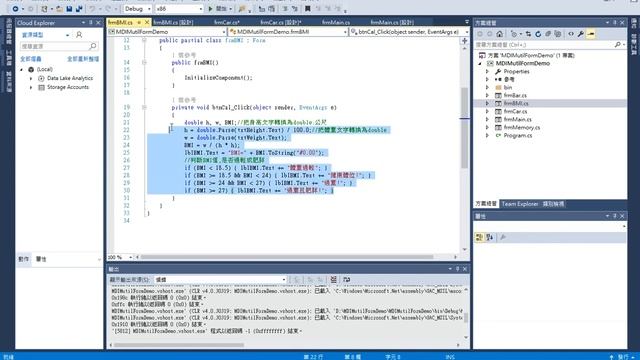
Task: Open the Team Explorer tab
Action: point(520,204)
